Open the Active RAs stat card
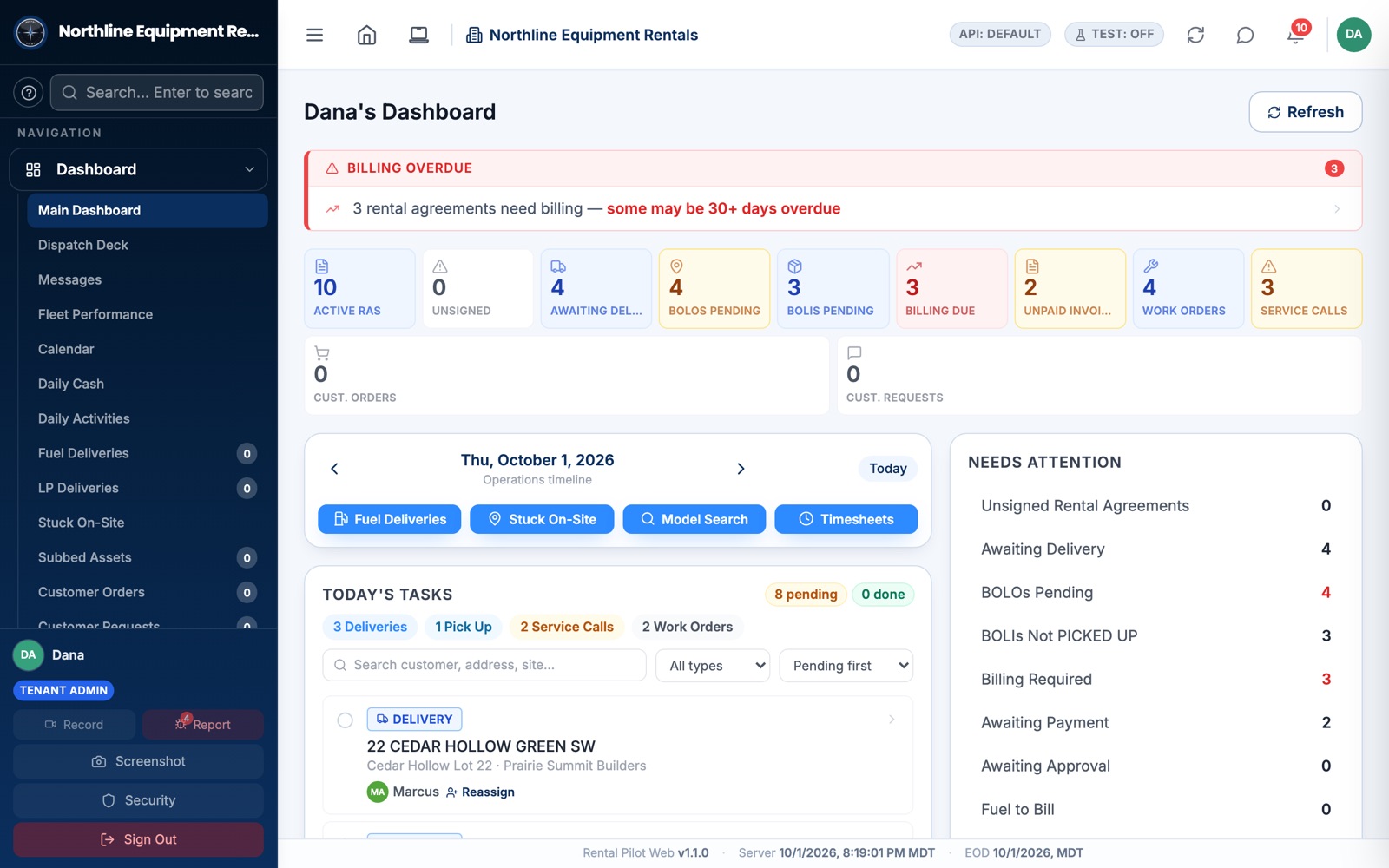 (x=359, y=289)
